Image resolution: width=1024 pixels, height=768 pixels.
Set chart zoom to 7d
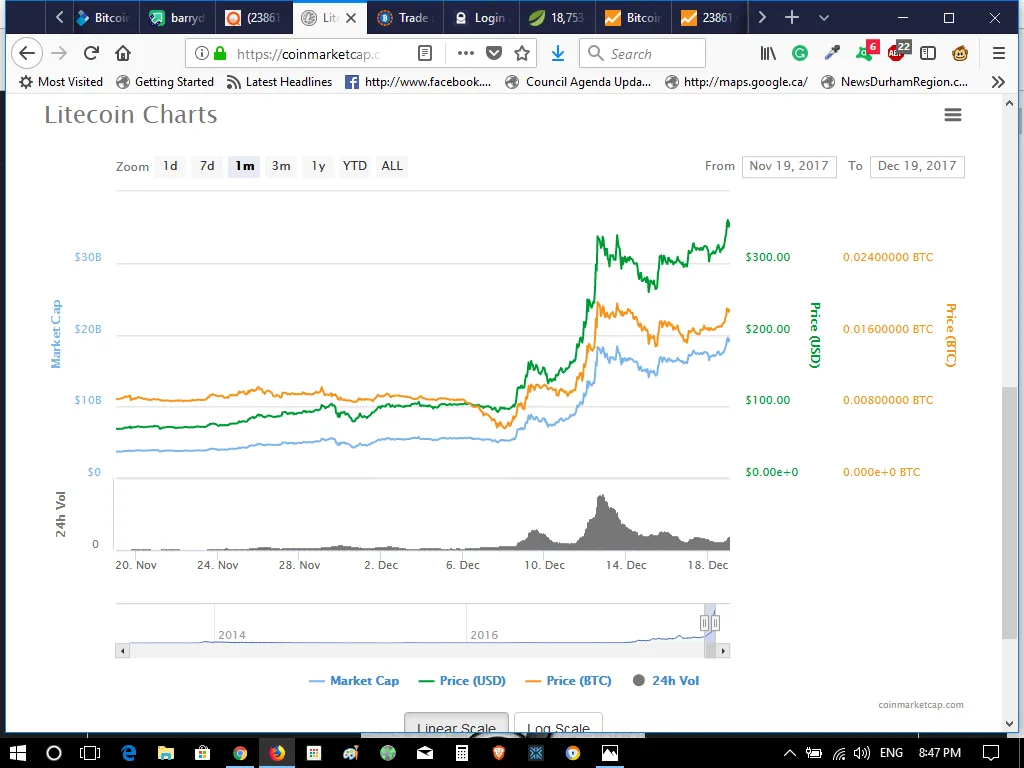click(x=207, y=166)
